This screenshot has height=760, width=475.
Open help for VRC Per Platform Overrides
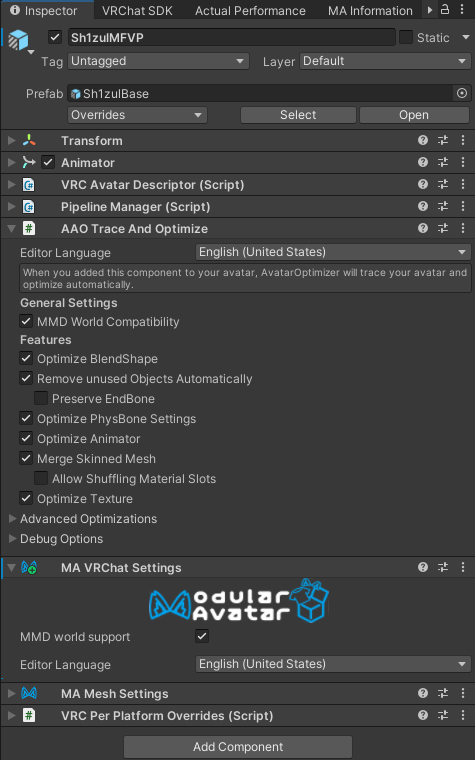point(423,715)
